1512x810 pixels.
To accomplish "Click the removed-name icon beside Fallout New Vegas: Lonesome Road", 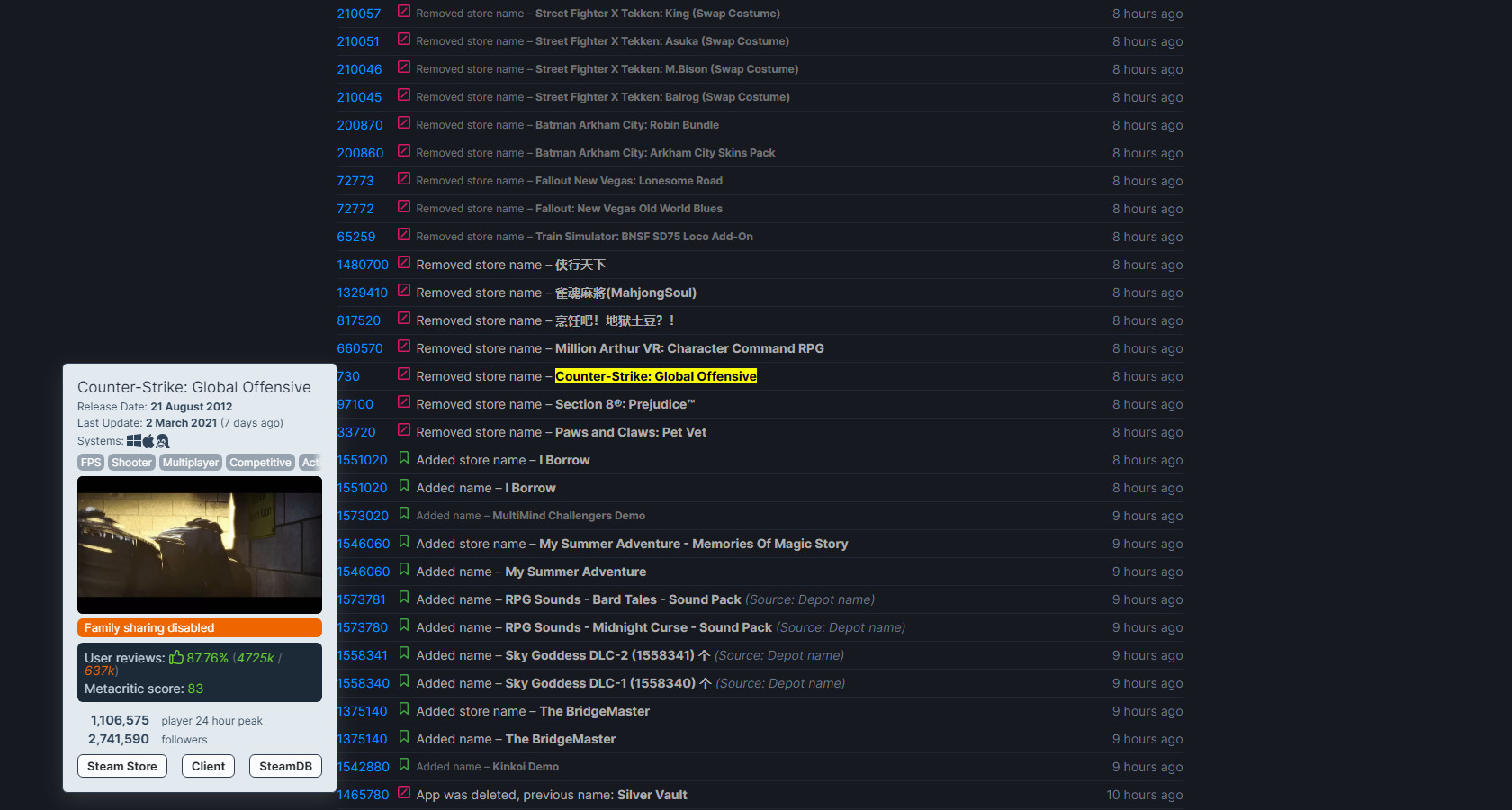I will click(x=404, y=179).
